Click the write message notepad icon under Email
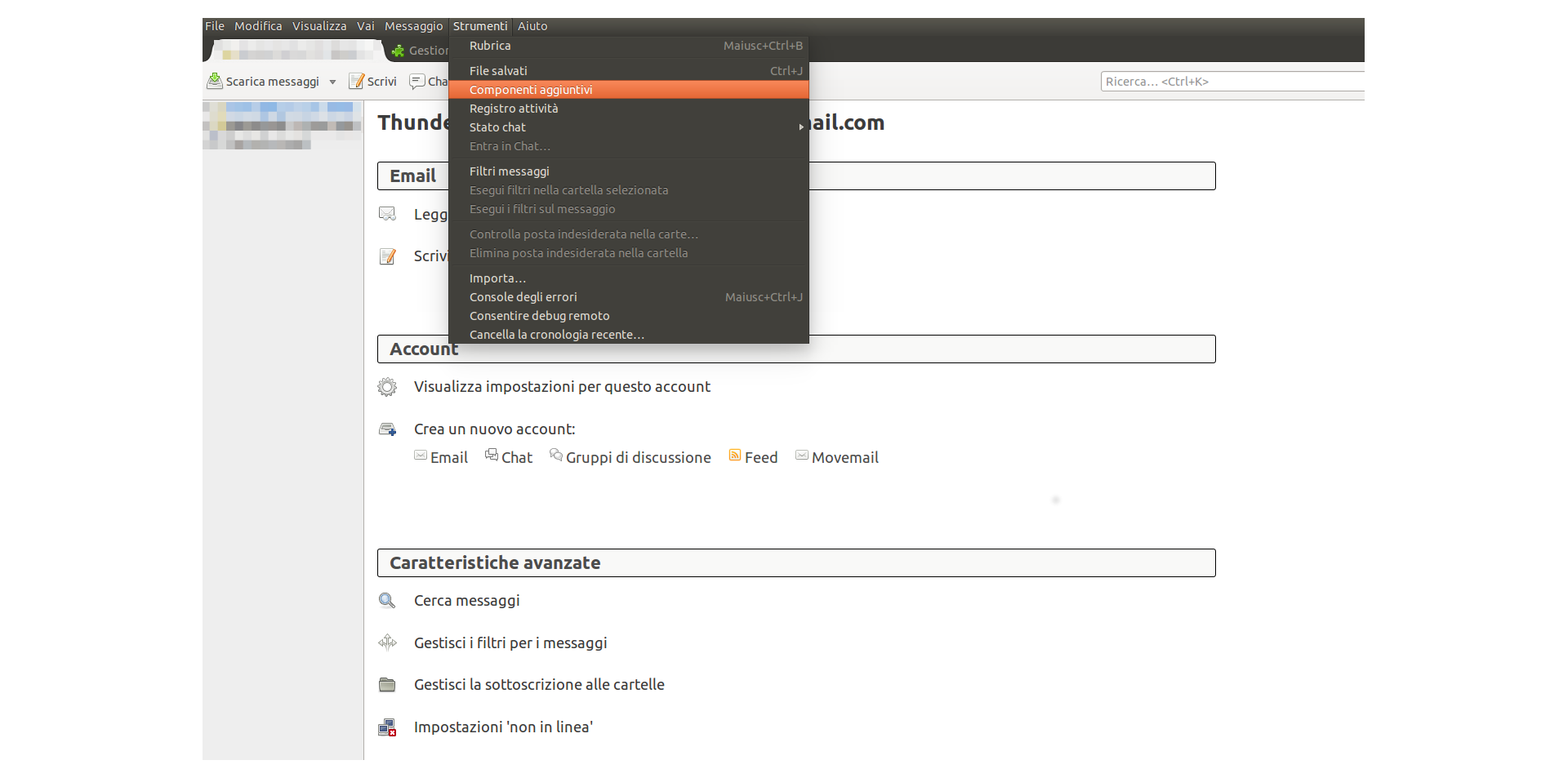The height and width of the screenshot is (778, 1568). coord(387,256)
